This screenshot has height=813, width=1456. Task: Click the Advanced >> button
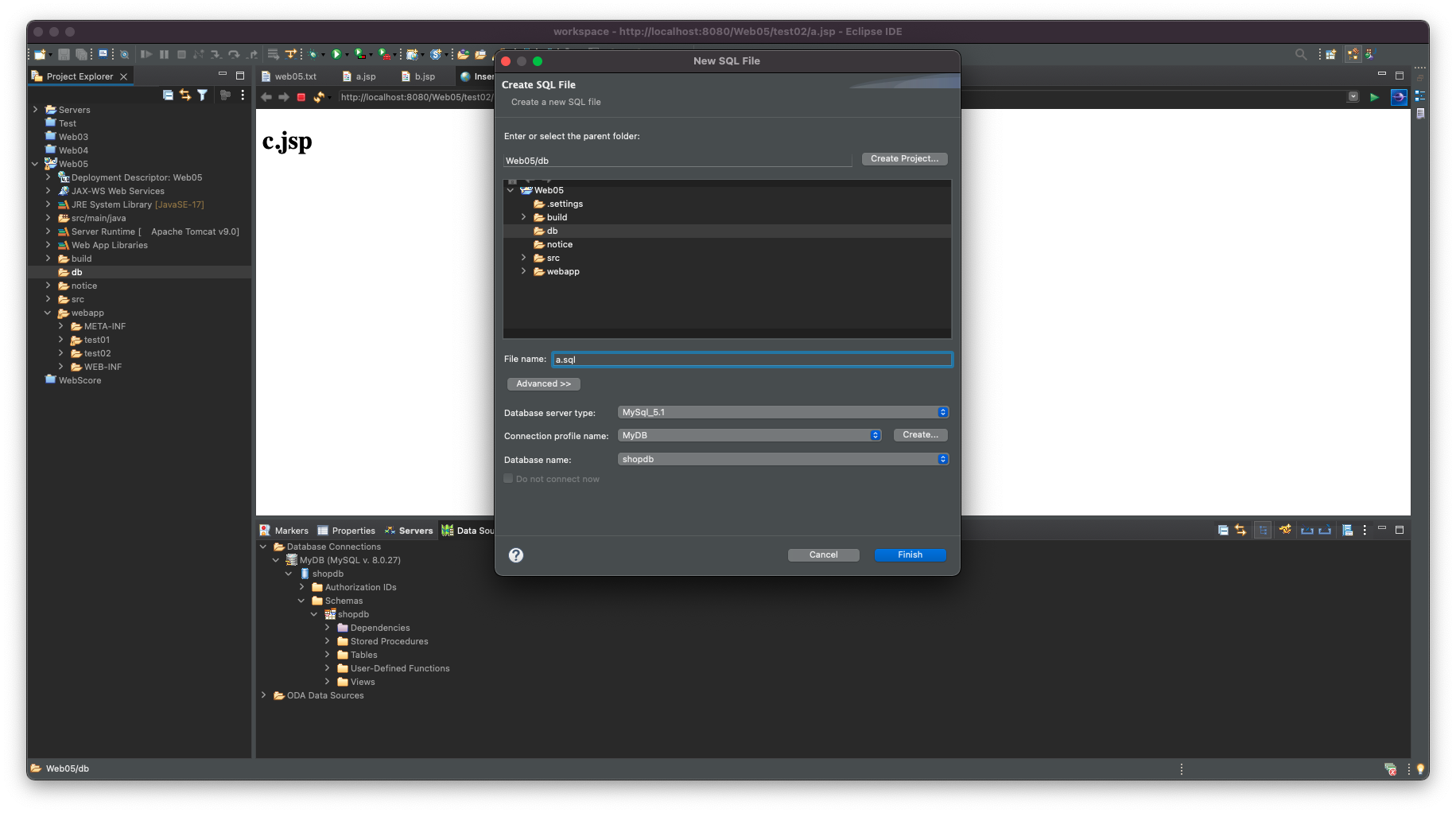pyautogui.click(x=544, y=384)
